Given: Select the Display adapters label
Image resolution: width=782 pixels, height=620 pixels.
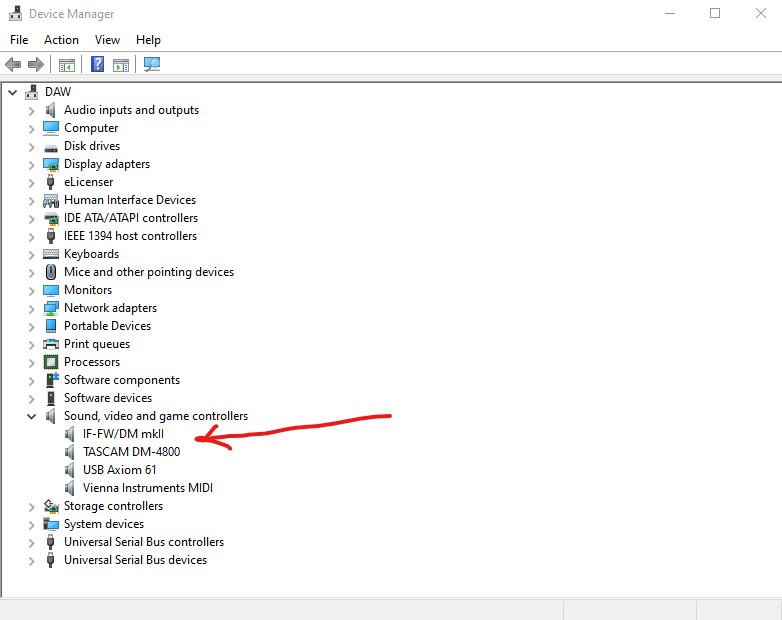Looking at the screenshot, I should click(x=107, y=164).
